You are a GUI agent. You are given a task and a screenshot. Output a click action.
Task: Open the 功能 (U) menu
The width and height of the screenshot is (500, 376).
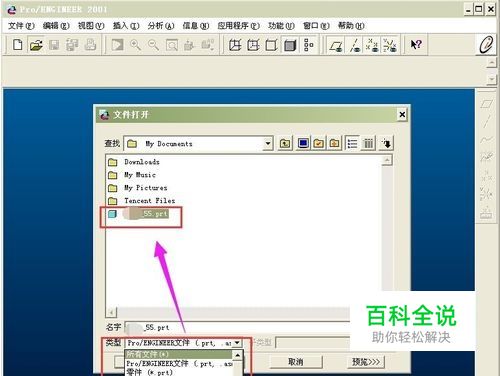281,26
